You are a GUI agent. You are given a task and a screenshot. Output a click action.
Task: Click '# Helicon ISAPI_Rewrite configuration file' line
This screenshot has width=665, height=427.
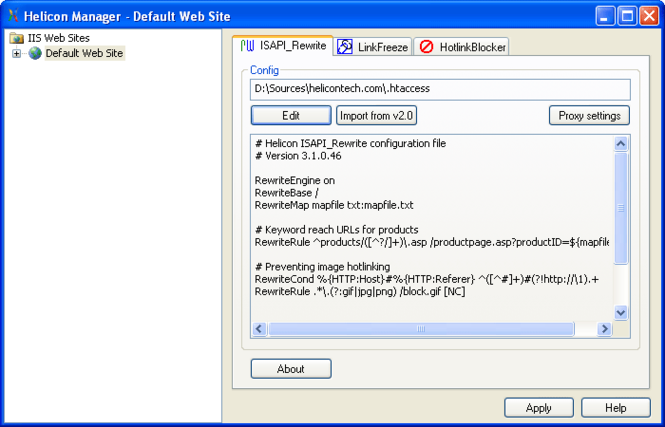(350, 144)
